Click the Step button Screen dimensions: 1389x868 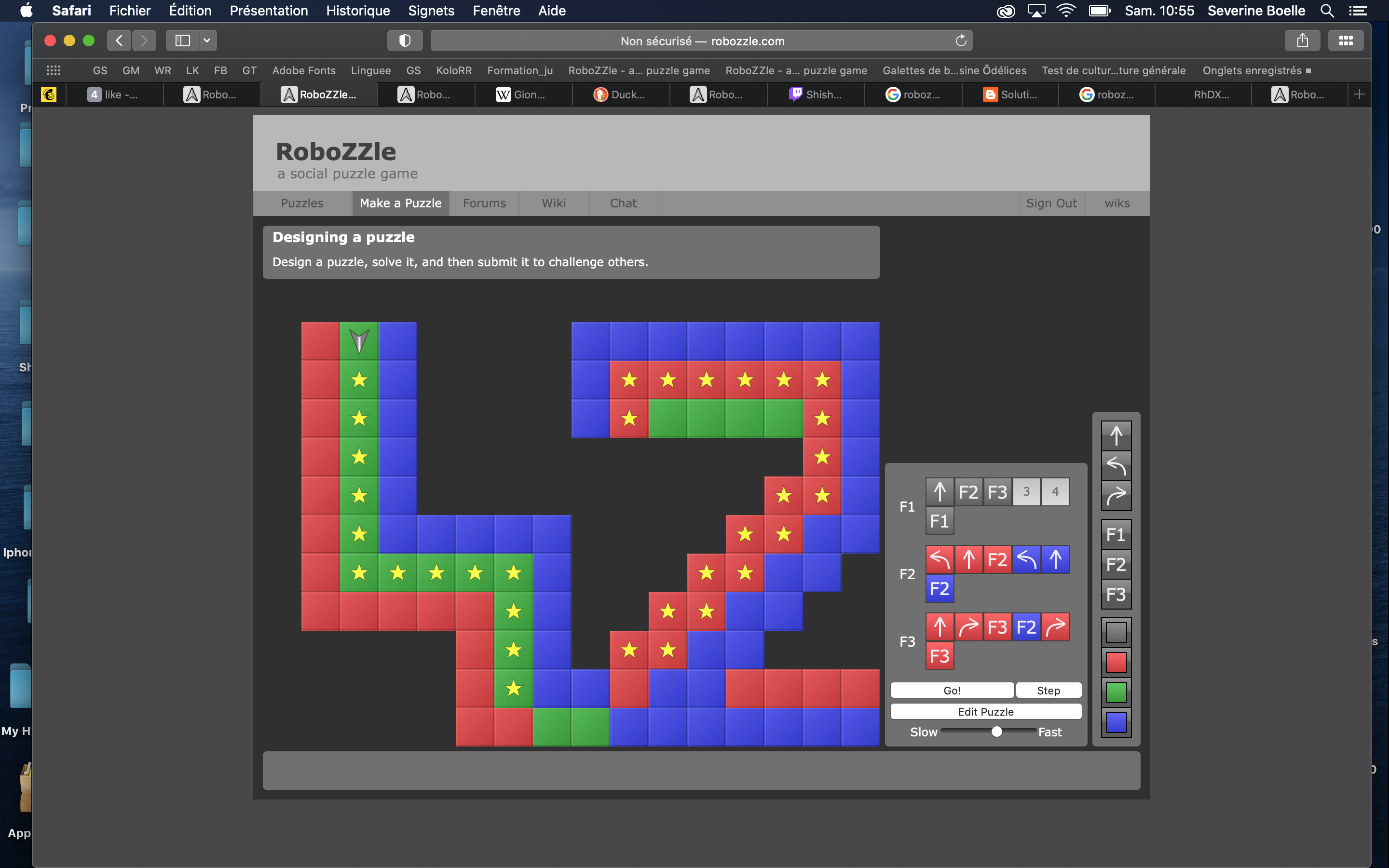1049,690
